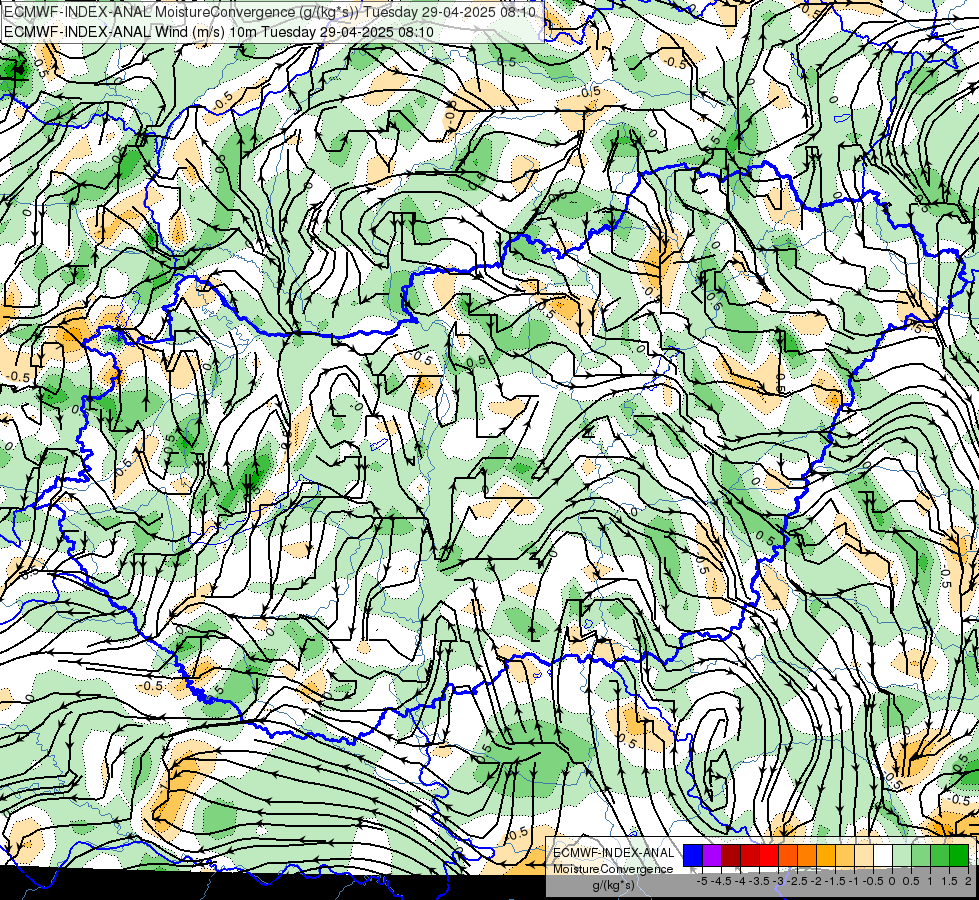Select the legend swatch between -3.5 and -3
Screen dimensions: 979x900
click(750, 855)
